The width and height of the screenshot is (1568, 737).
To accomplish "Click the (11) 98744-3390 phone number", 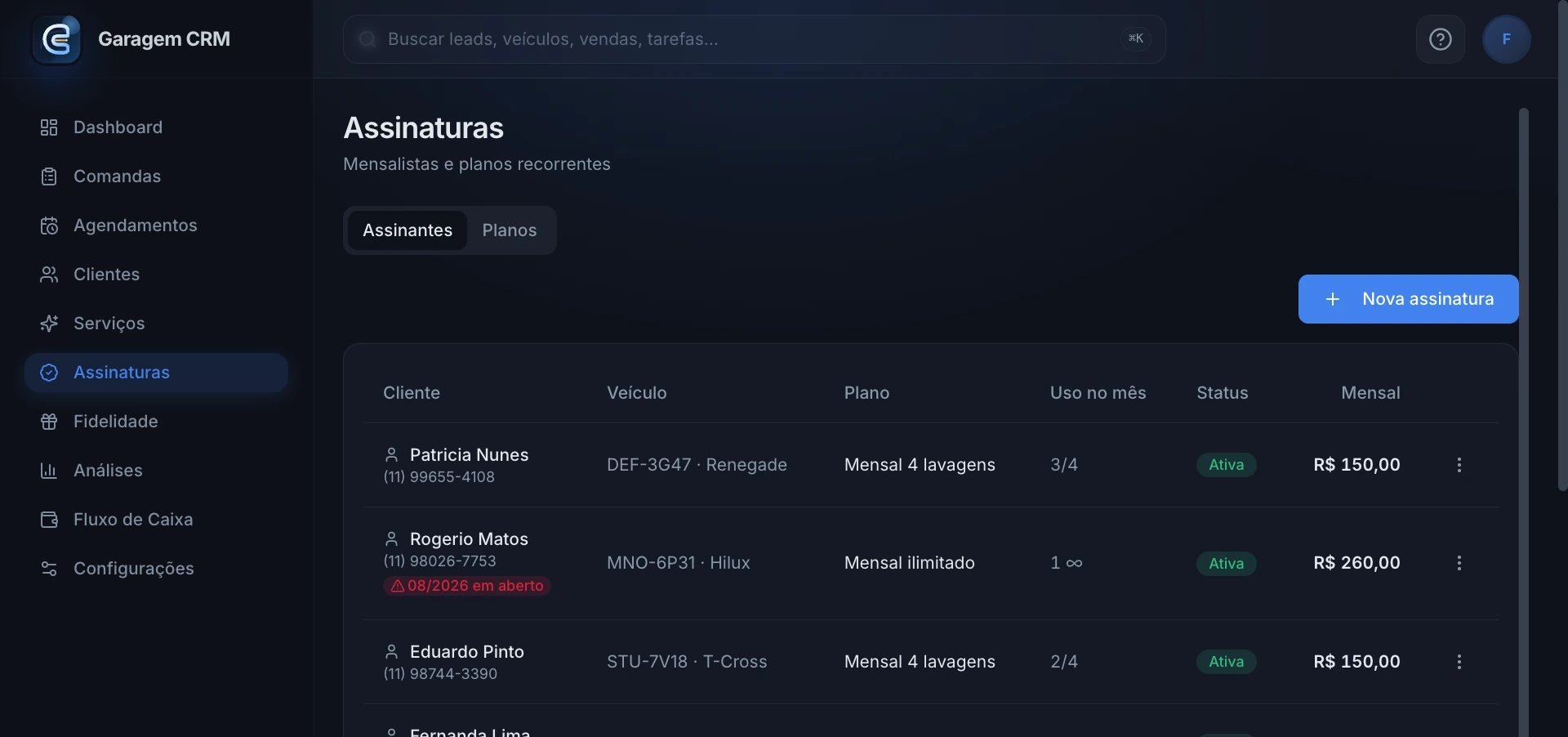I will coord(440,674).
